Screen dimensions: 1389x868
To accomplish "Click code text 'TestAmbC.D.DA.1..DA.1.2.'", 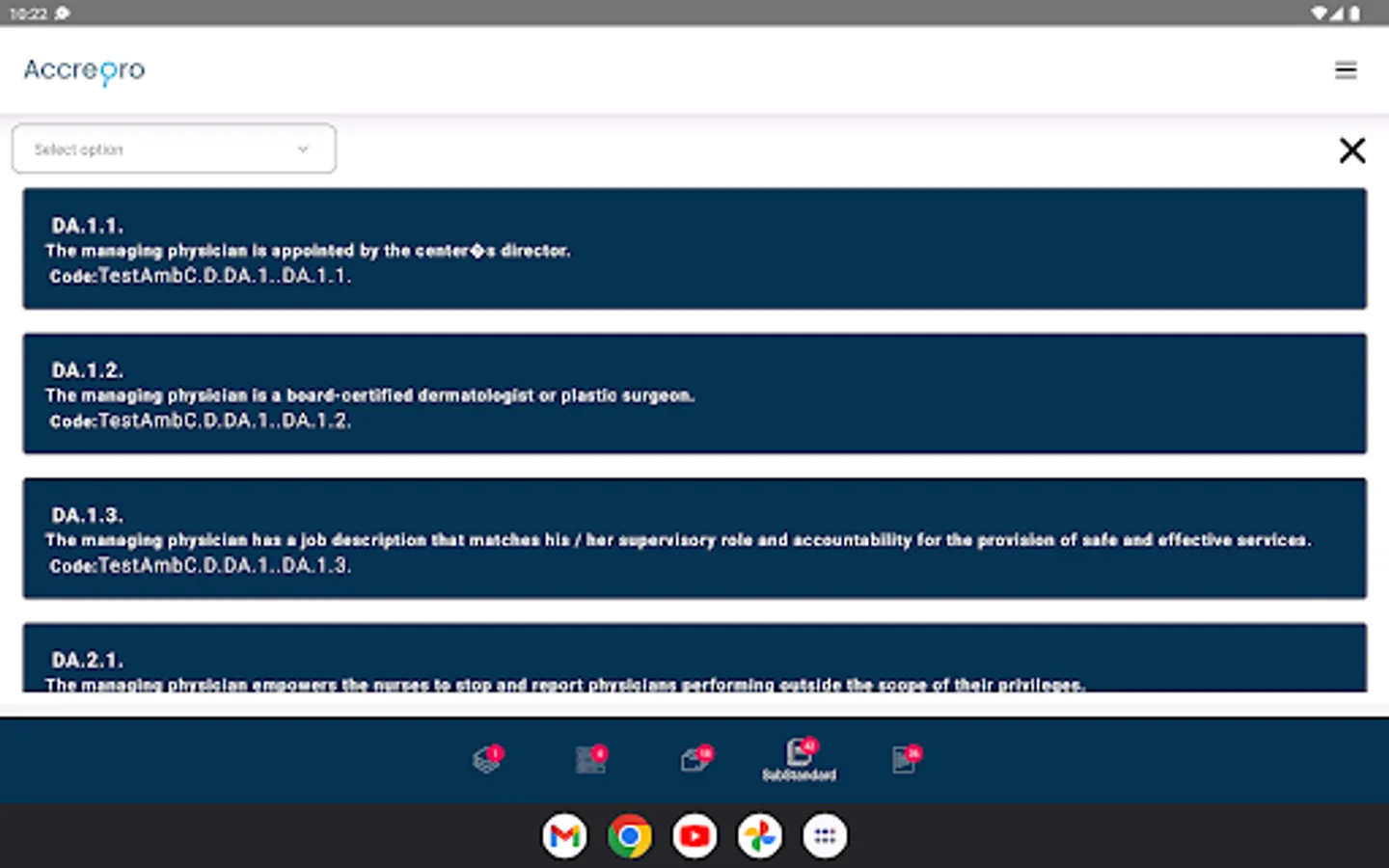I will click(x=225, y=420).
